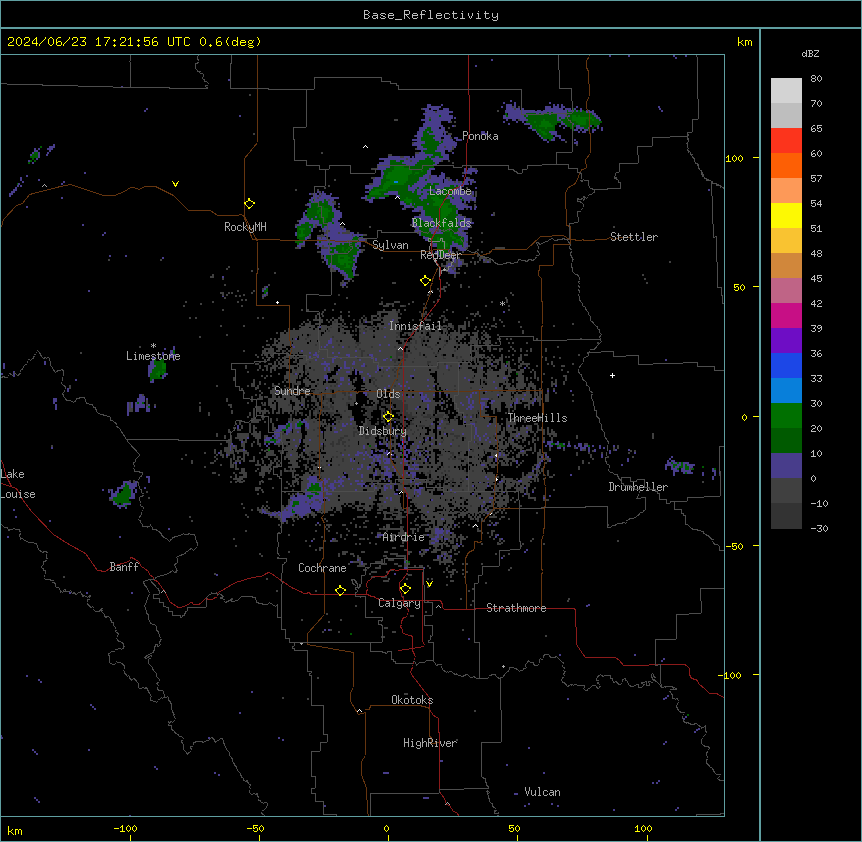The width and height of the screenshot is (862, 842).
Task: Select the yellow diamond marker above Didsbury
Action: (x=388, y=416)
